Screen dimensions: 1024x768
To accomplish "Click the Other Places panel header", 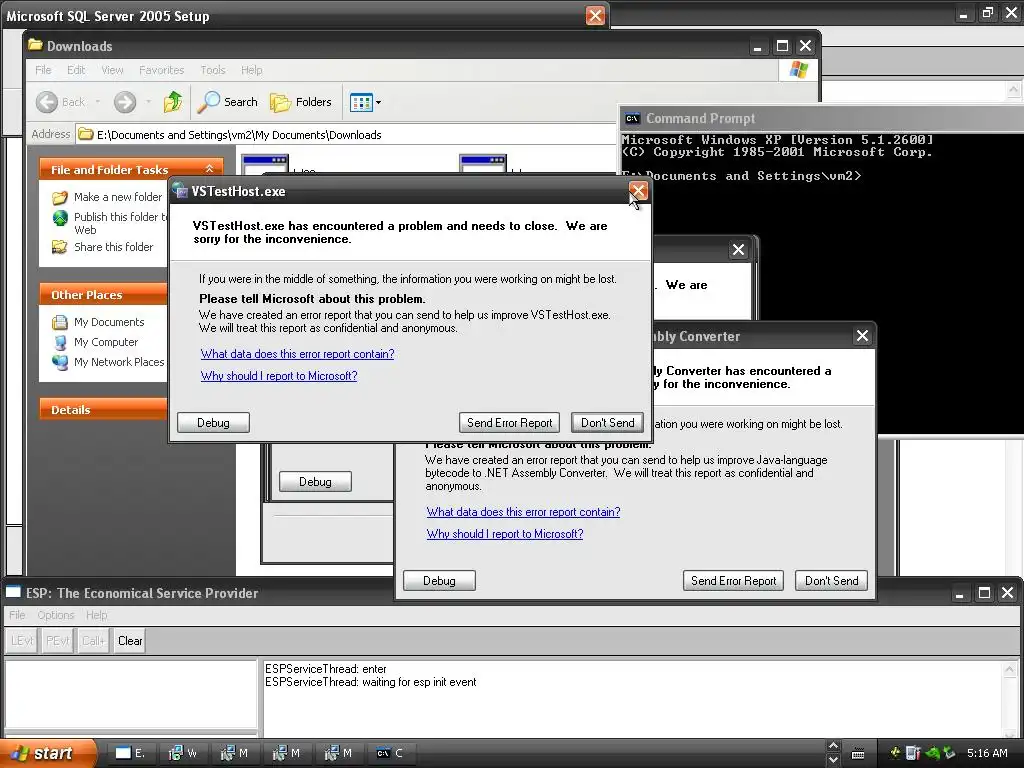I will 103,295.
